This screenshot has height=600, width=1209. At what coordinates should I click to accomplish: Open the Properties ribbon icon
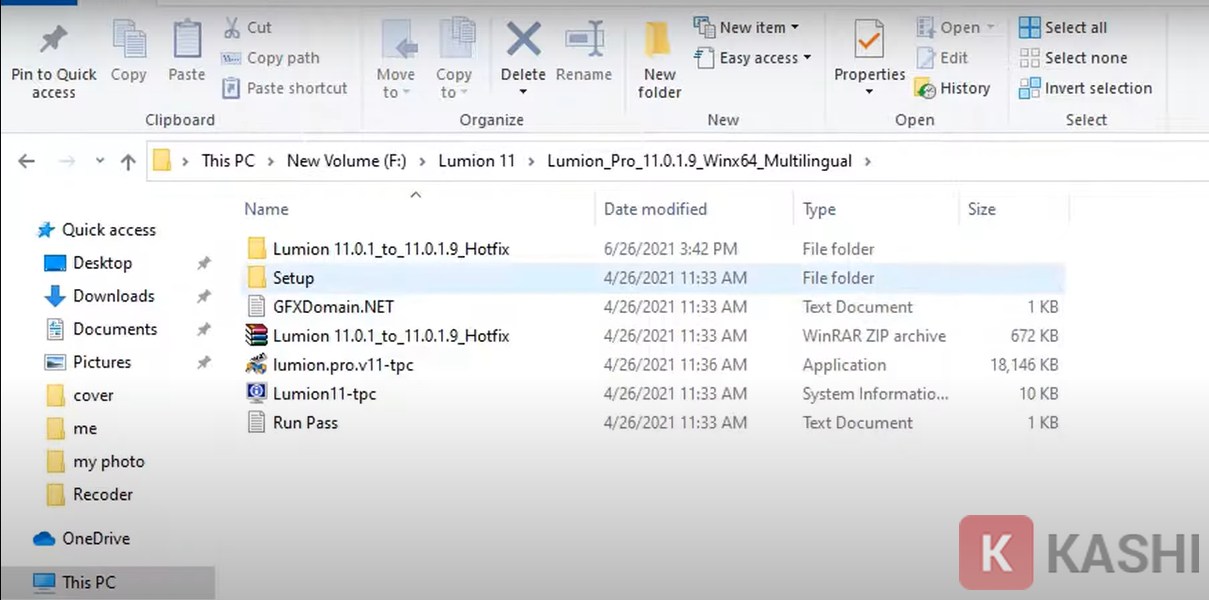tap(868, 42)
